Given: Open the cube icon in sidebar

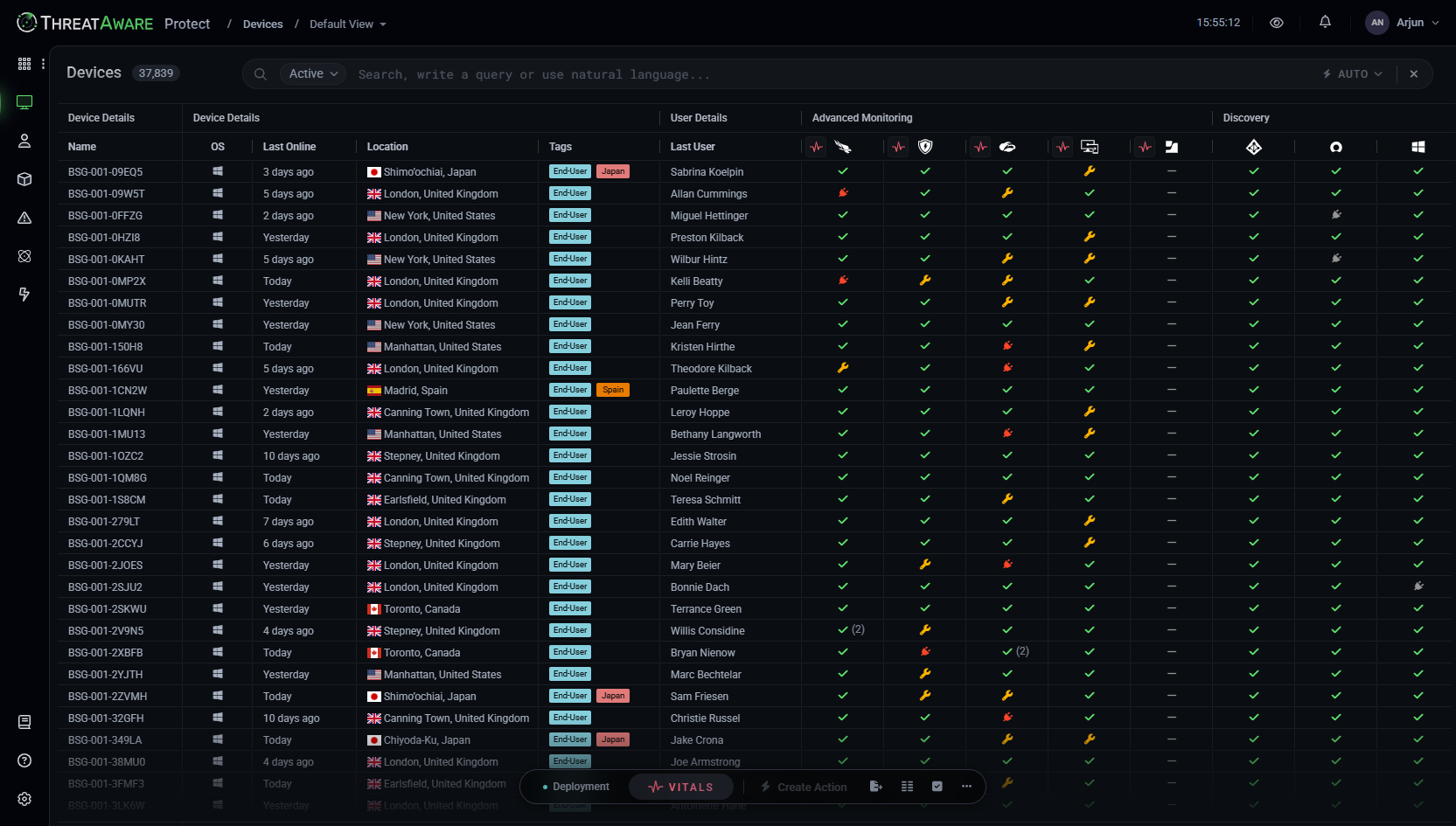Looking at the screenshot, I should (24, 179).
